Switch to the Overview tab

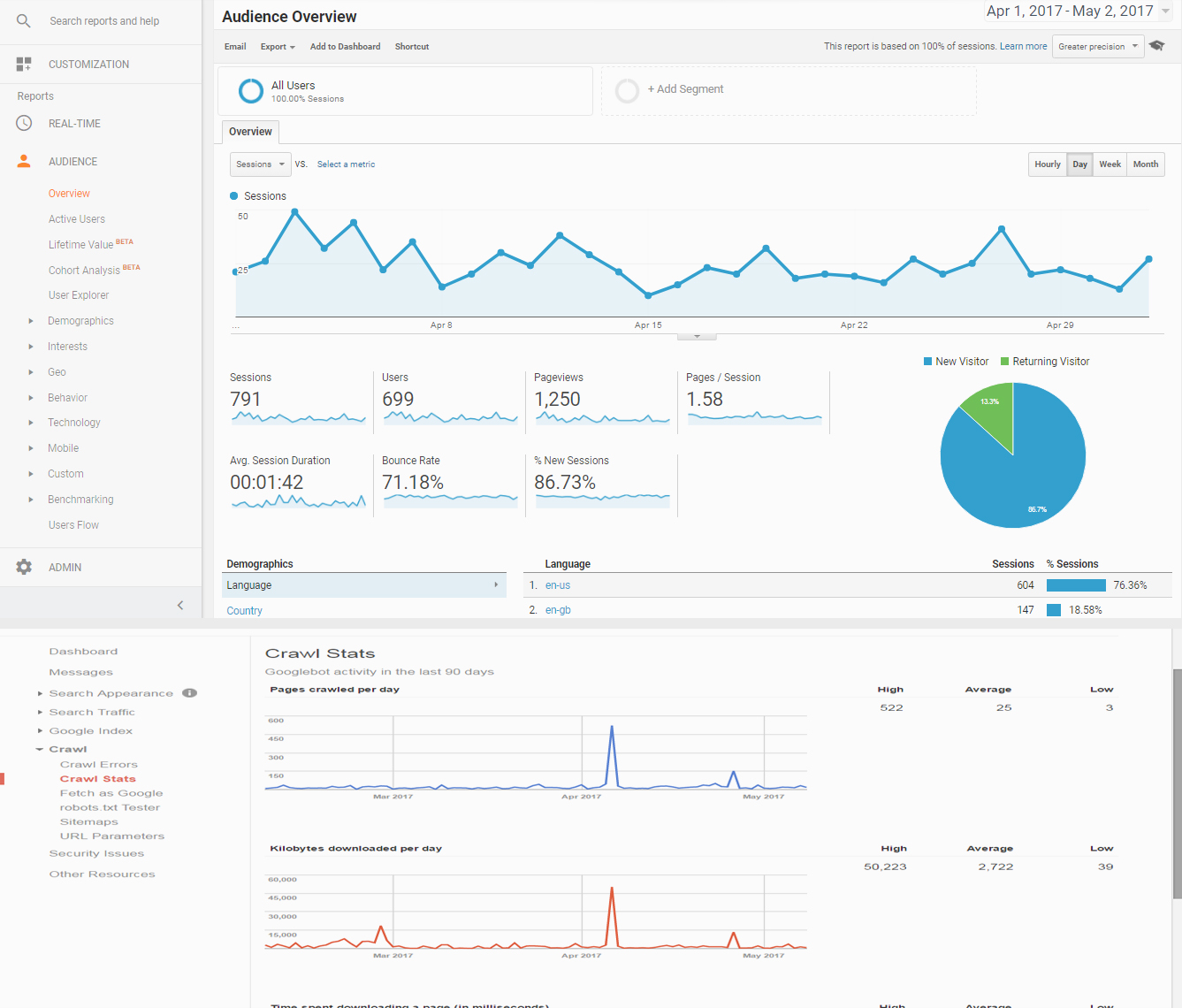[x=250, y=132]
